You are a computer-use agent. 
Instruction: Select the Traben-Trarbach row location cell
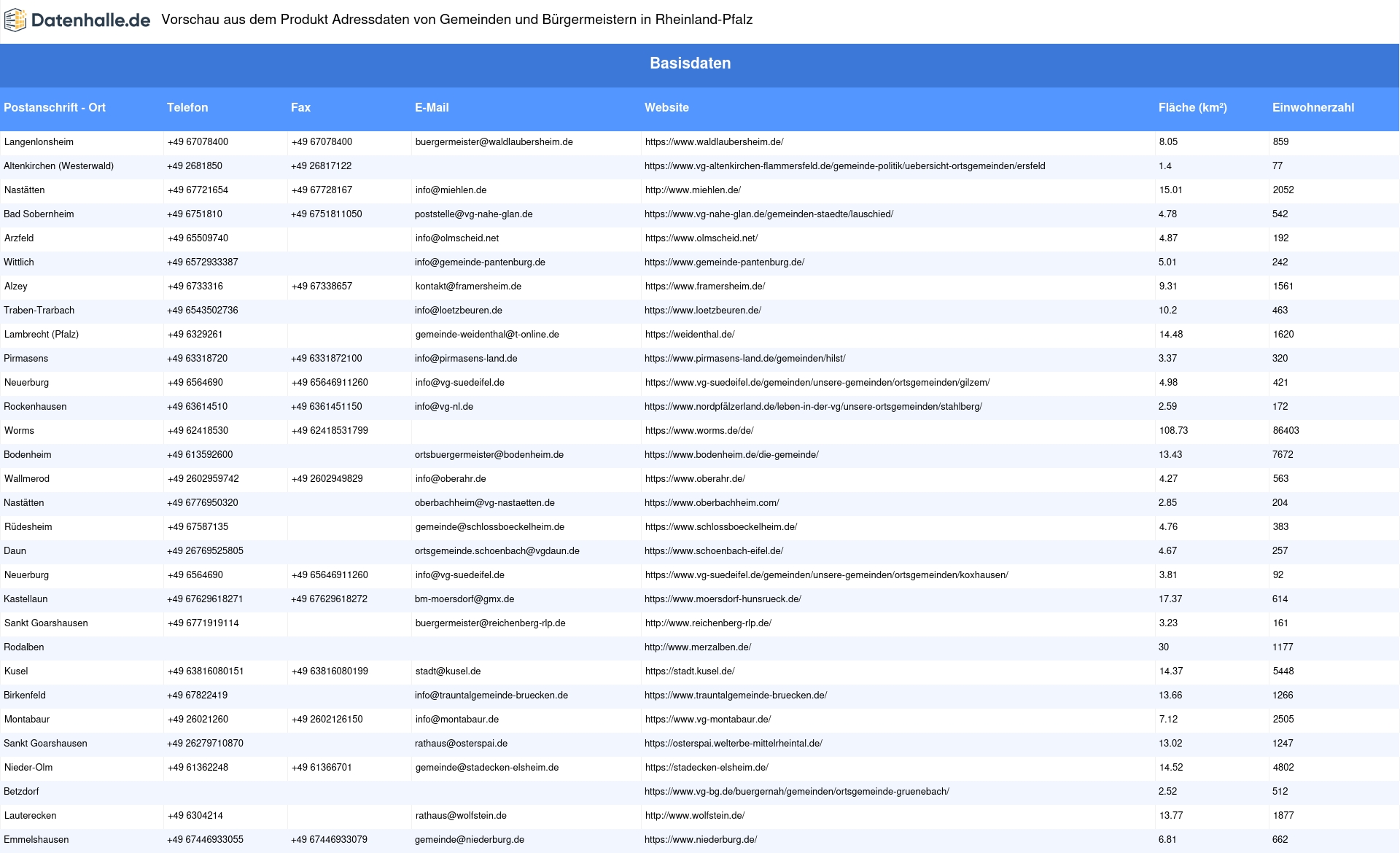pyautogui.click(x=39, y=311)
